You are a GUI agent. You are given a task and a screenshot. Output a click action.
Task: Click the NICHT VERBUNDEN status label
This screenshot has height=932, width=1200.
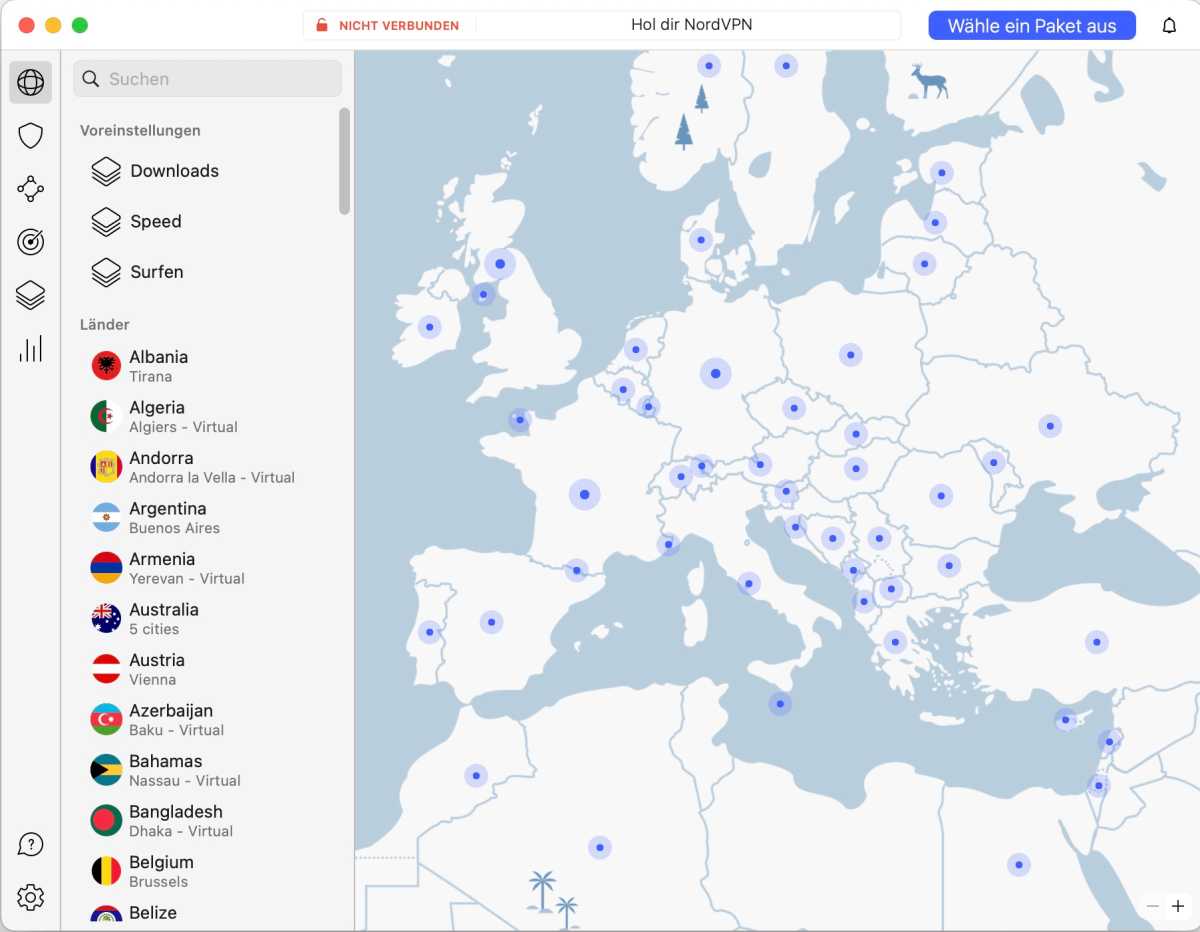tap(399, 26)
